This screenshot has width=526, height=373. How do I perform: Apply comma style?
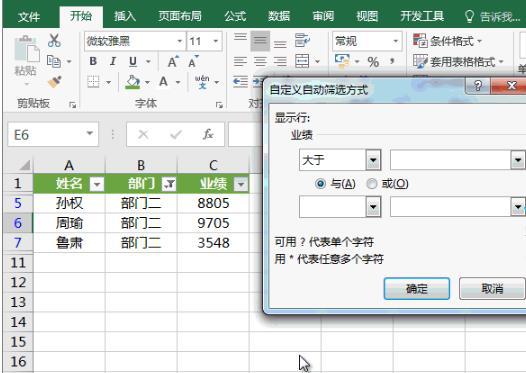click(x=392, y=61)
